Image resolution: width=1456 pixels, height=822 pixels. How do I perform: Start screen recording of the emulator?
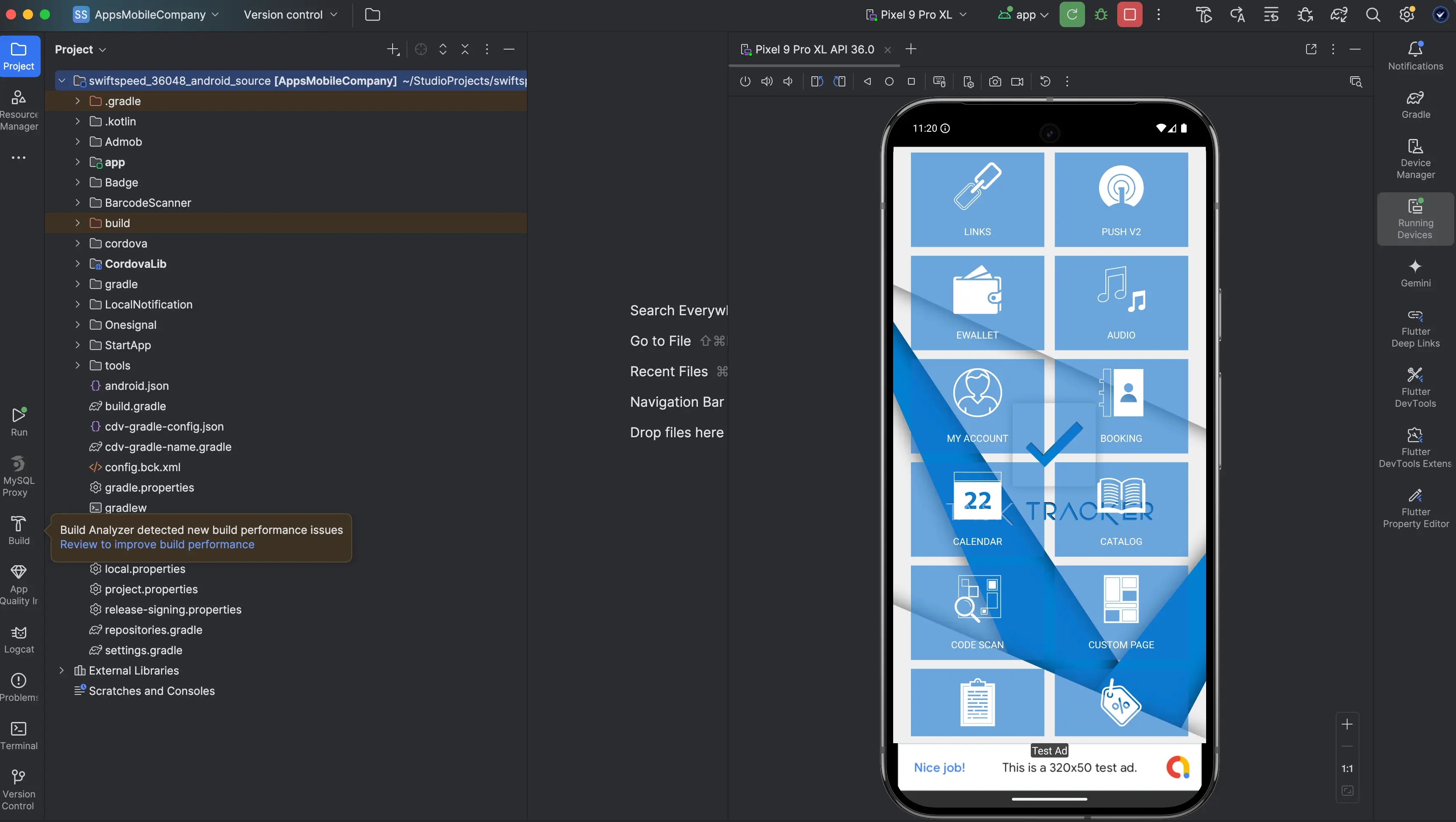point(1017,81)
